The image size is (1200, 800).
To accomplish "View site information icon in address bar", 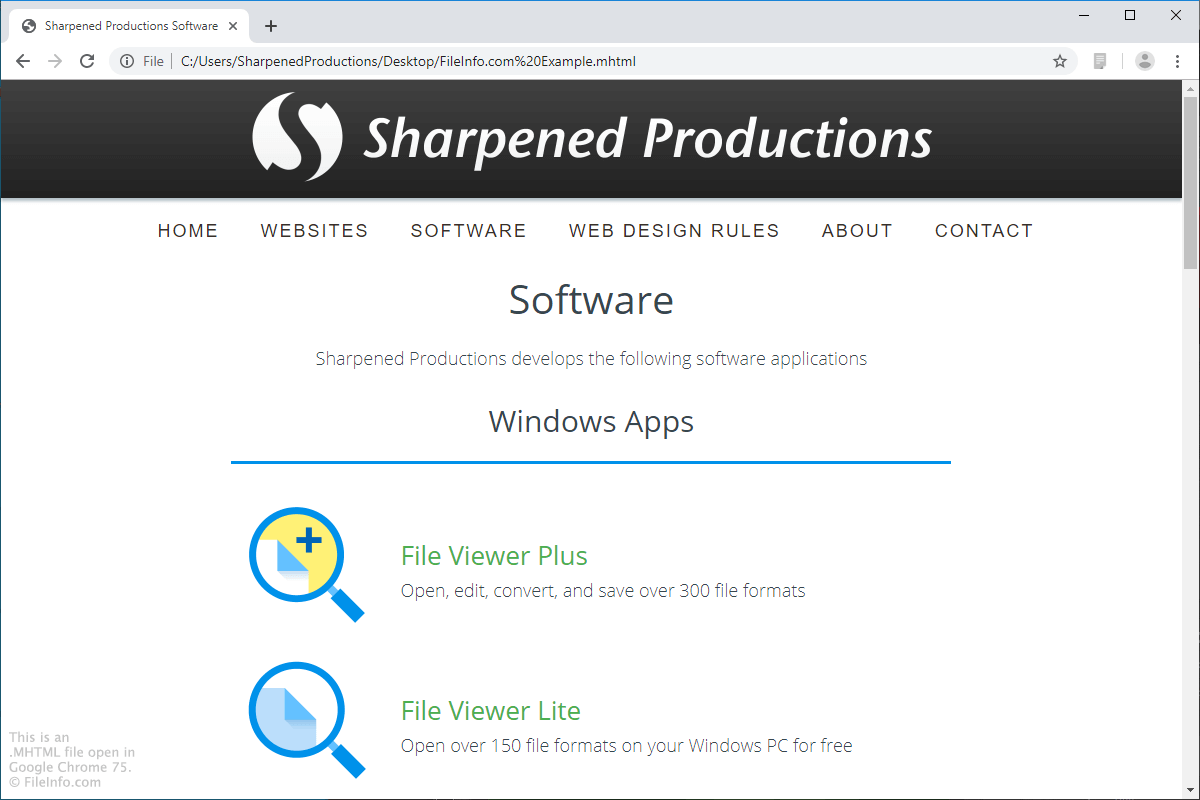I will [x=127, y=61].
